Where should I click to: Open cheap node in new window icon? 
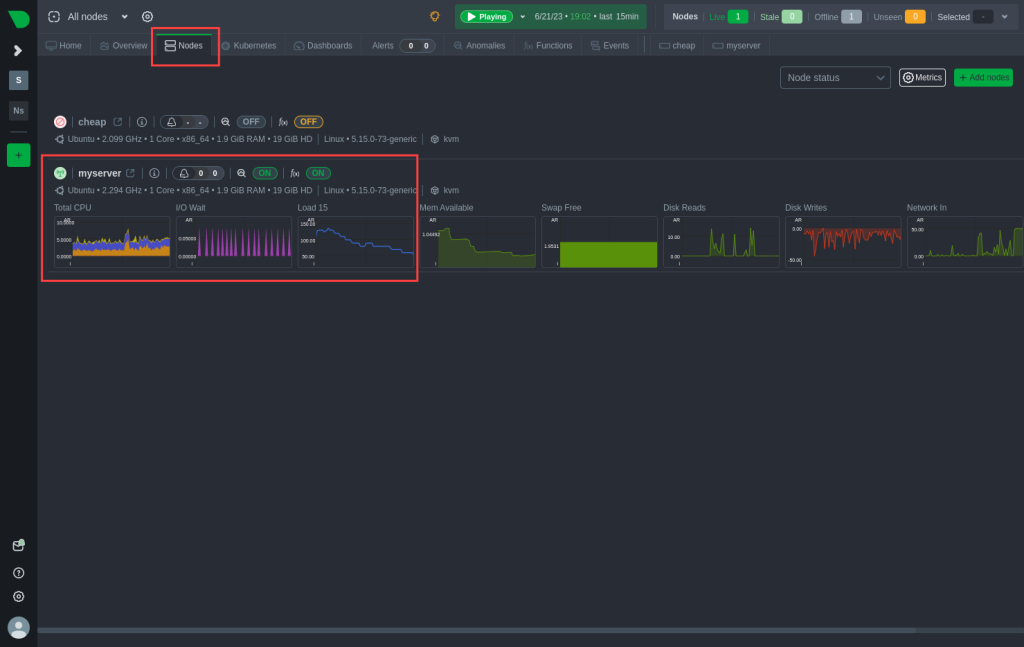click(x=118, y=122)
